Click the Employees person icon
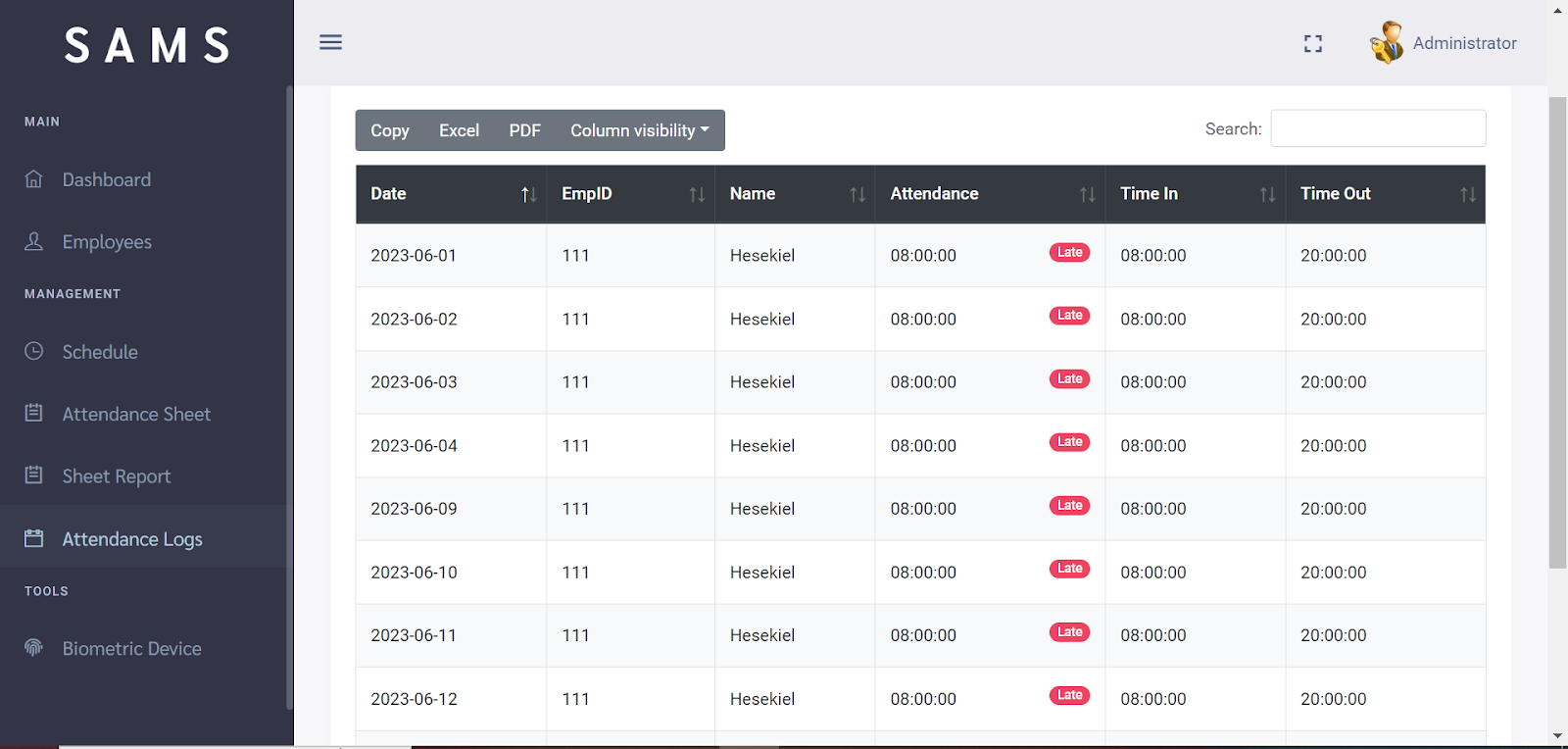Viewport: 1568px width, 749px height. click(33, 241)
